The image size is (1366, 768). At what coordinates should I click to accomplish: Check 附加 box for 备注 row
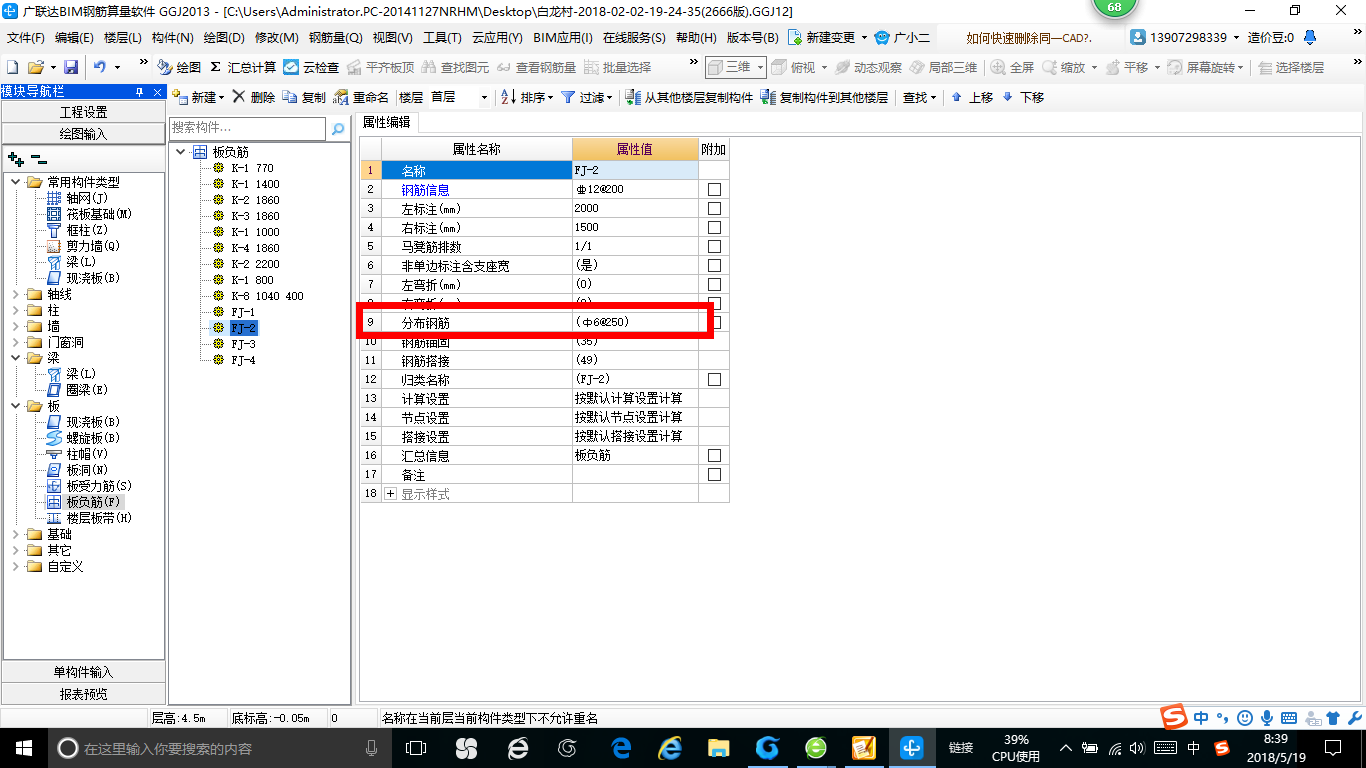coord(714,475)
